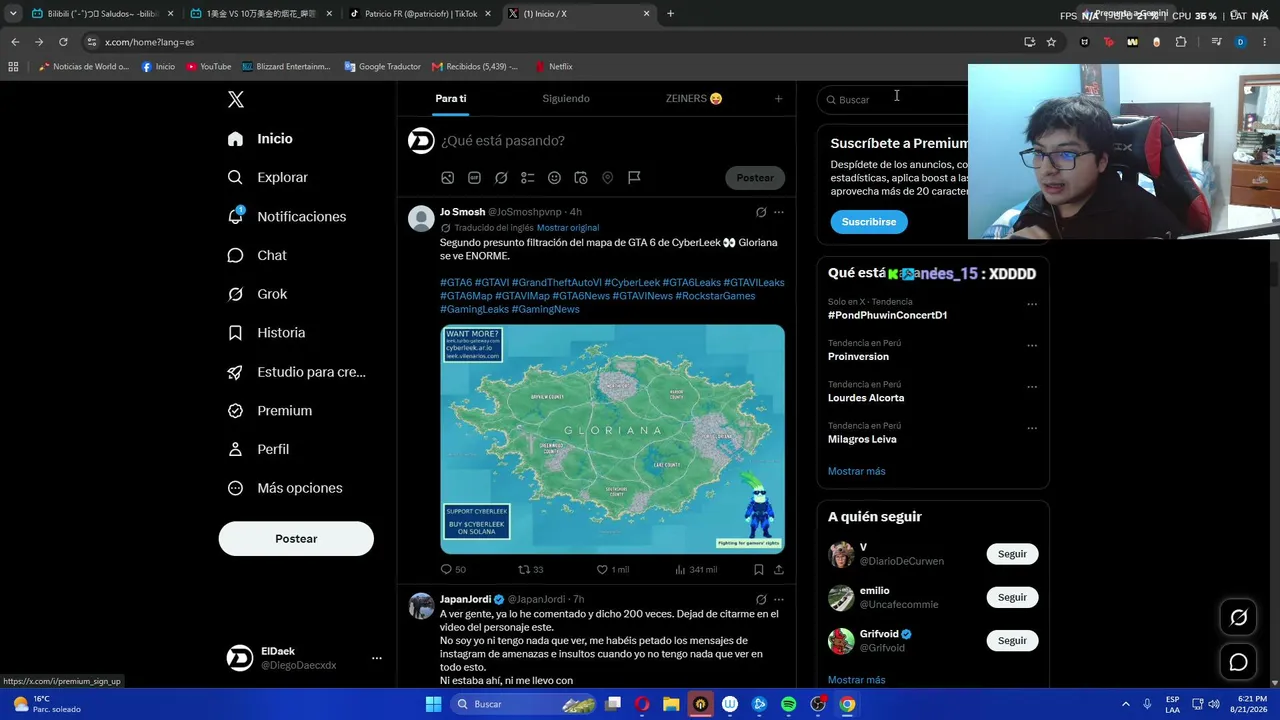Click the plus icon beside ZEINERS tab

[x=778, y=98]
